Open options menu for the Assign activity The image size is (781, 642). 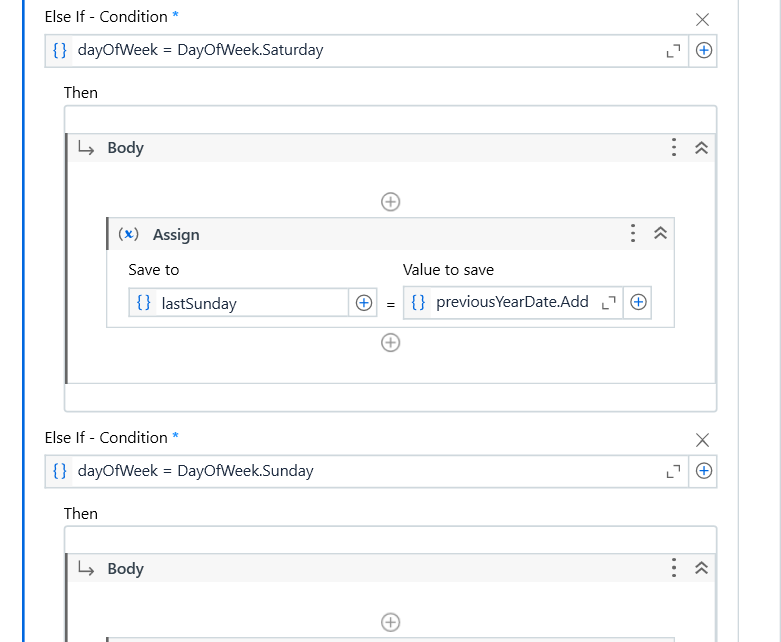633,234
